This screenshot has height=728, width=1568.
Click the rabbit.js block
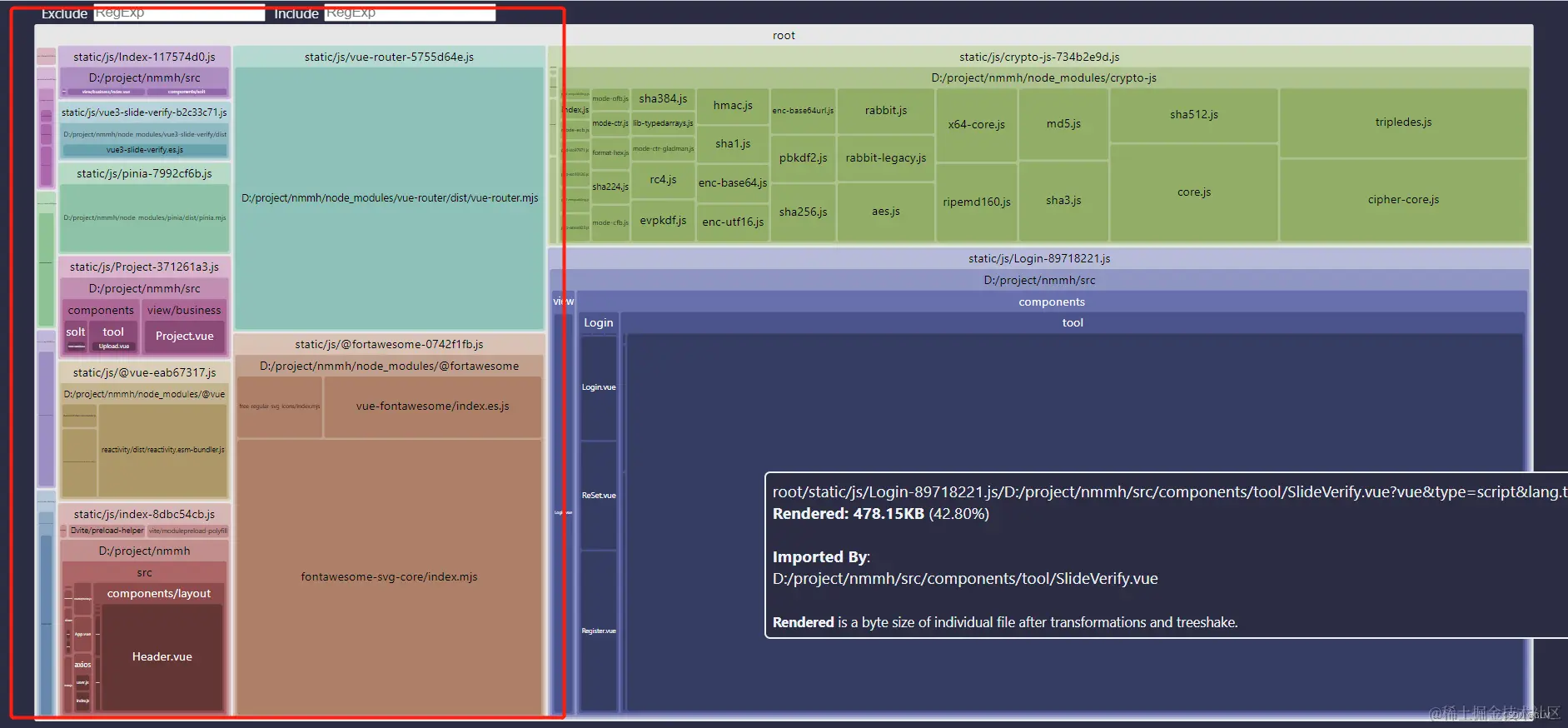pyautogui.click(x=886, y=110)
